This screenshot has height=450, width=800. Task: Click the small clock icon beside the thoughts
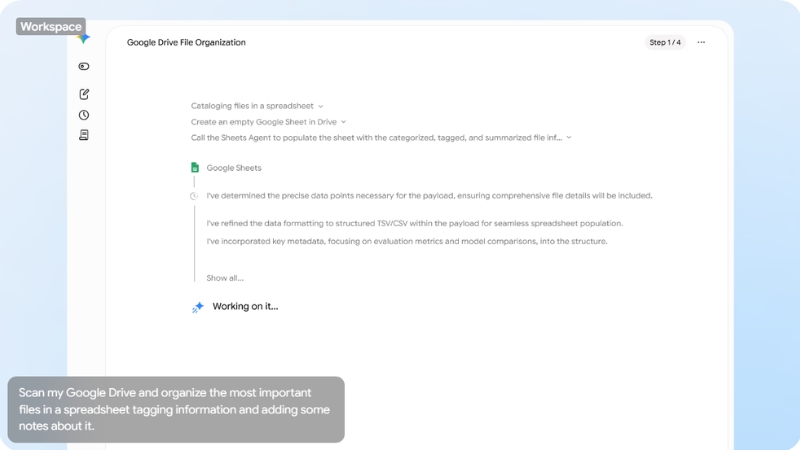(194, 196)
